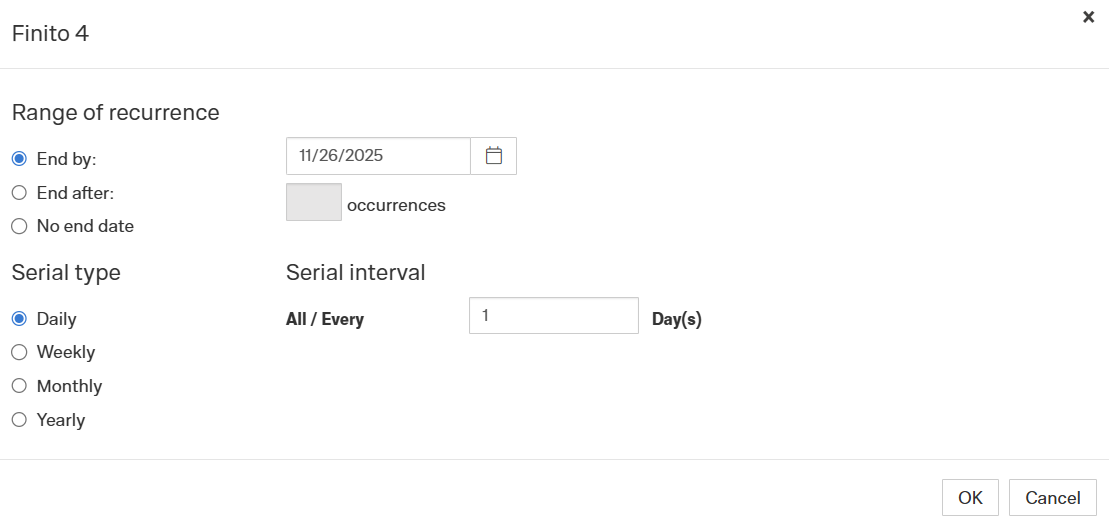1109x525 pixels.
Task: Focus the serial interval days field
Action: [553, 315]
